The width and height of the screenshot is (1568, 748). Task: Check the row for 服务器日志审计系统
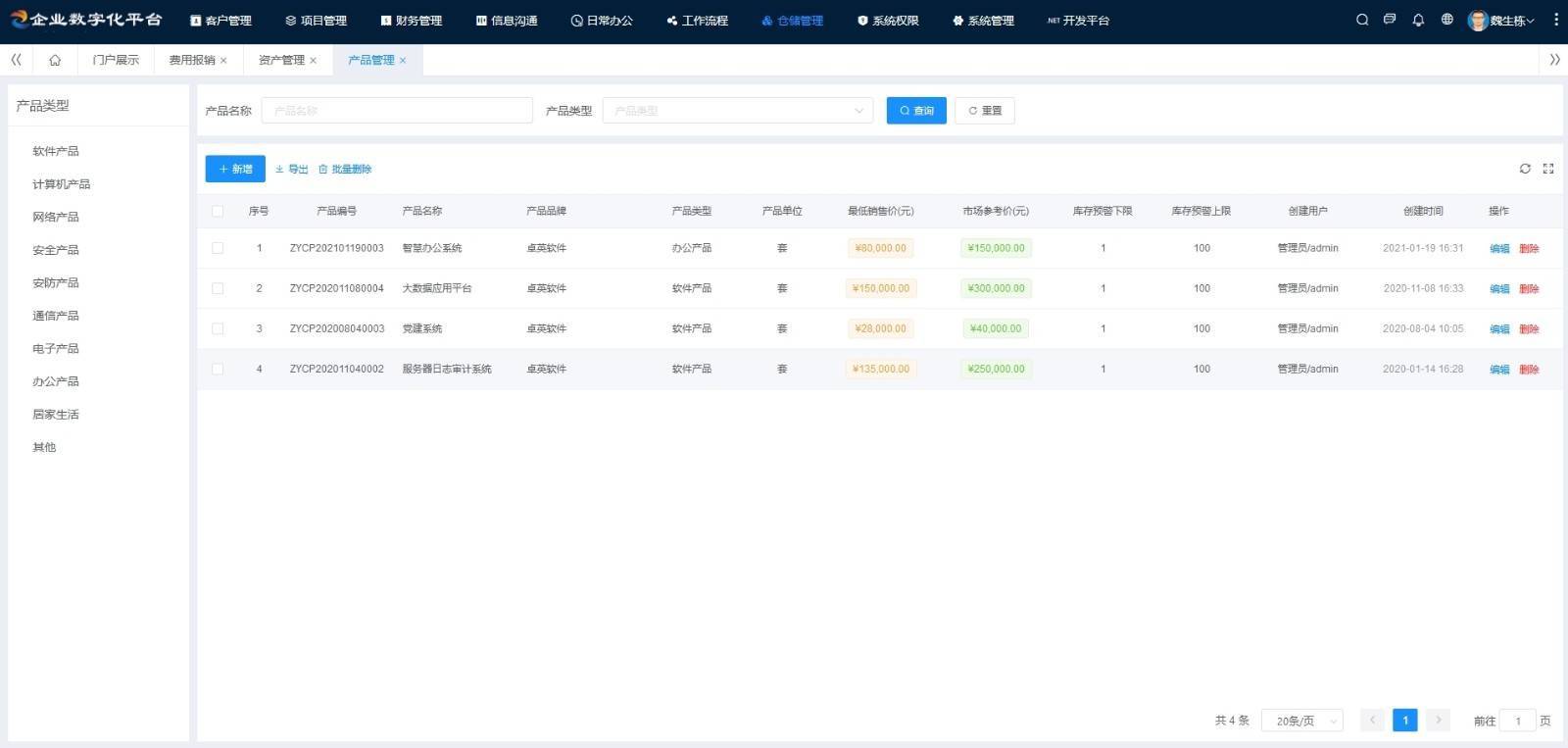[x=218, y=369]
